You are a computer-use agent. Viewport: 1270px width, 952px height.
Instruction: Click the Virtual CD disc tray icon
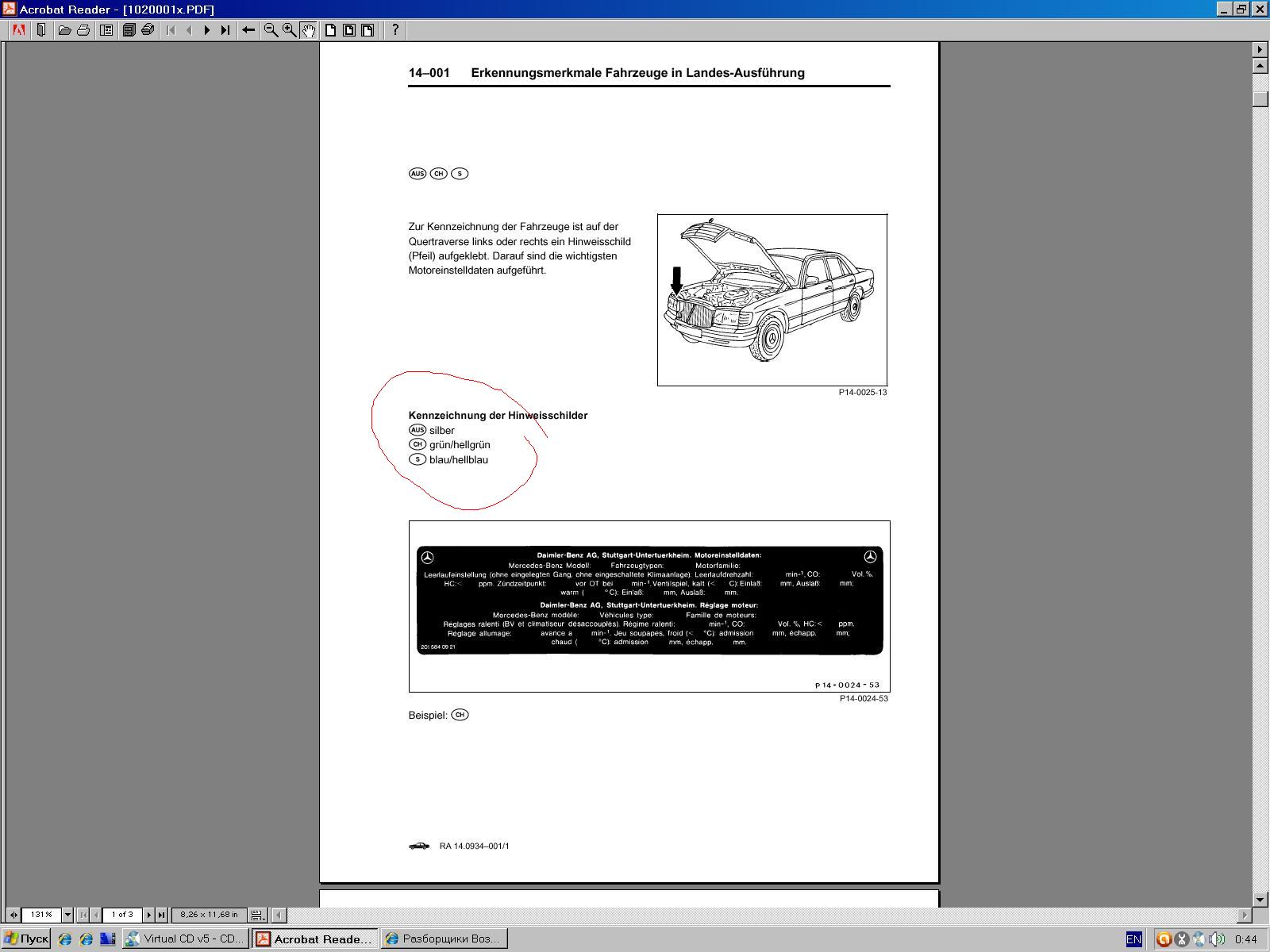point(1199,939)
